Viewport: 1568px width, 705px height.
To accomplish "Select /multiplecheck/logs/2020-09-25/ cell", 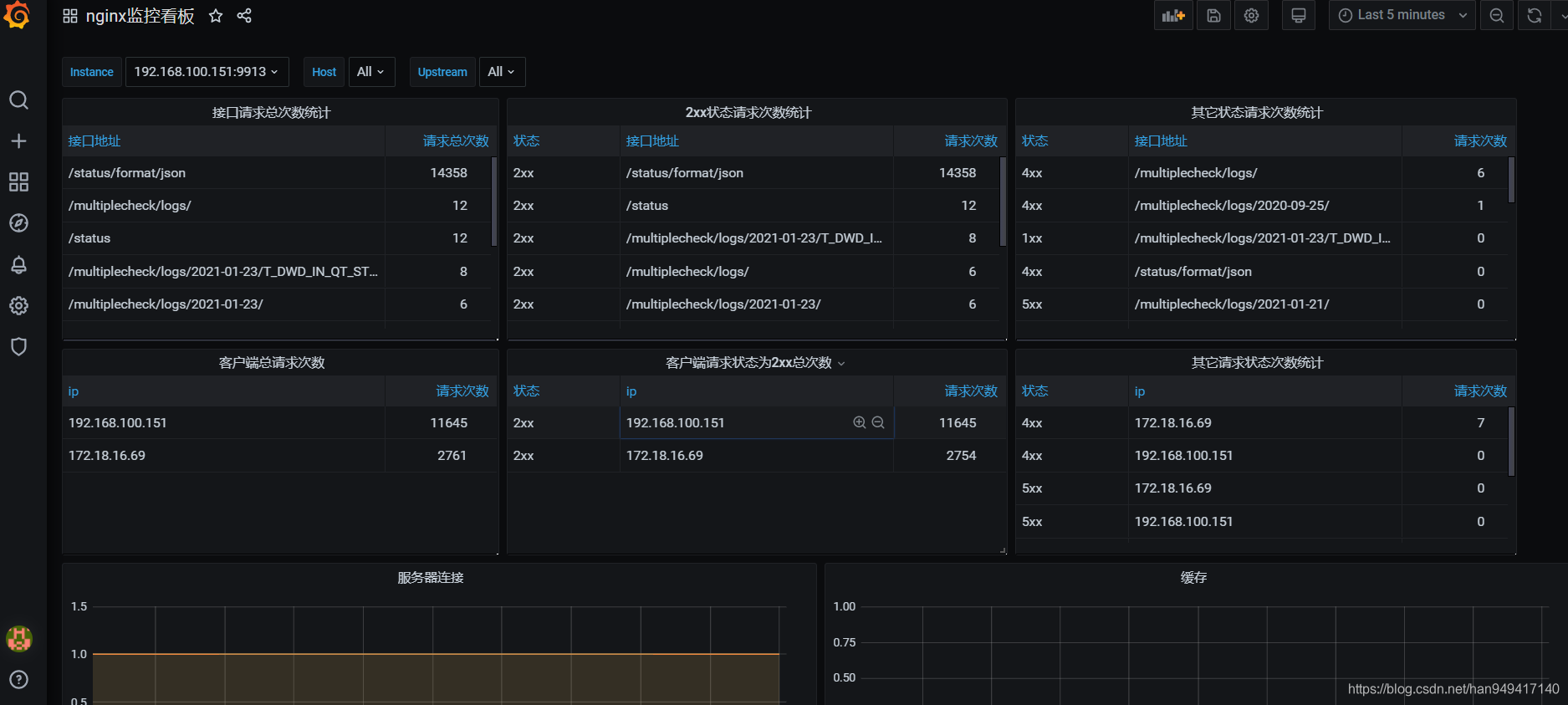I will [x=1264, y=205].
